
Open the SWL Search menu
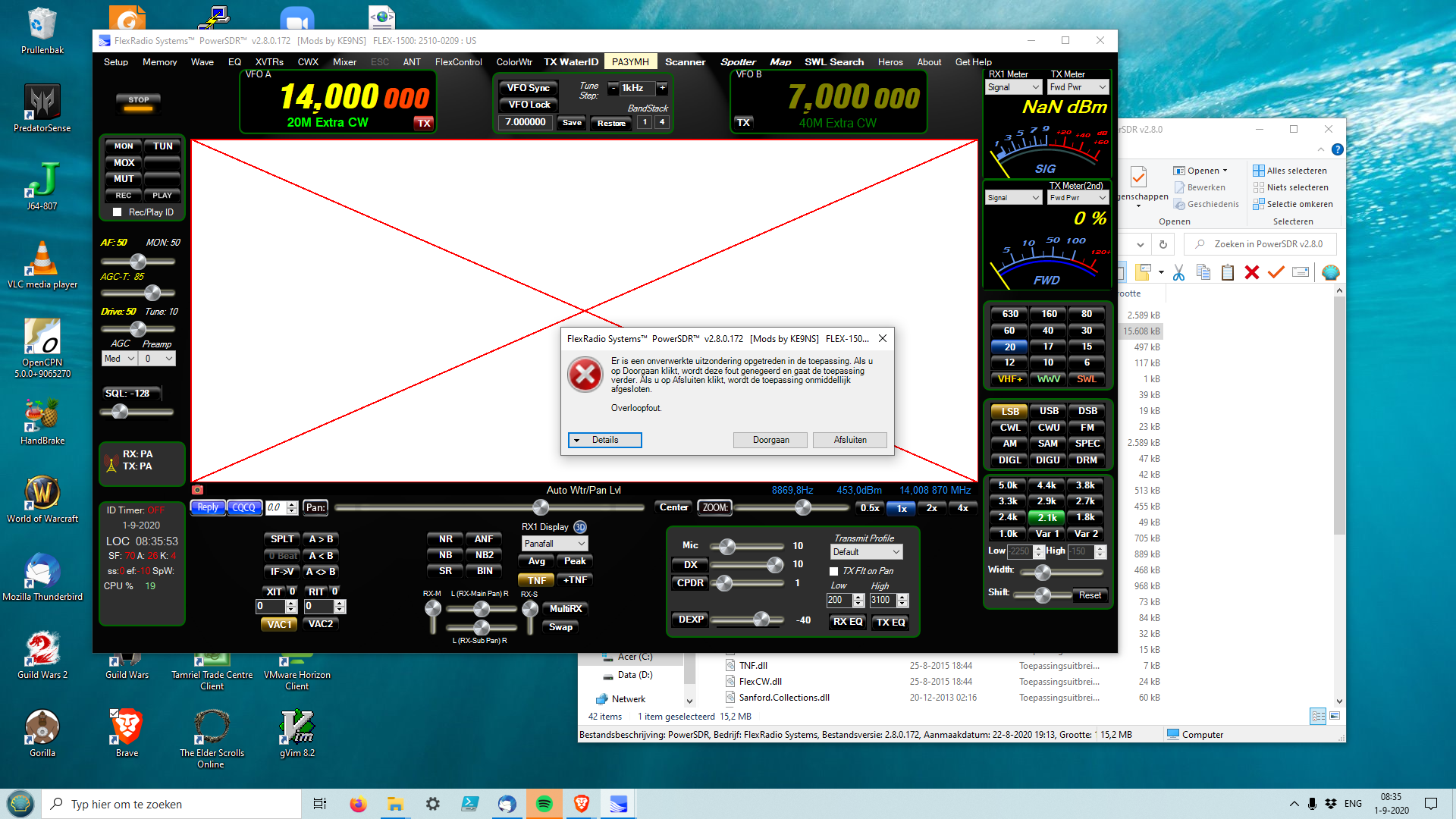coord(834,62)
